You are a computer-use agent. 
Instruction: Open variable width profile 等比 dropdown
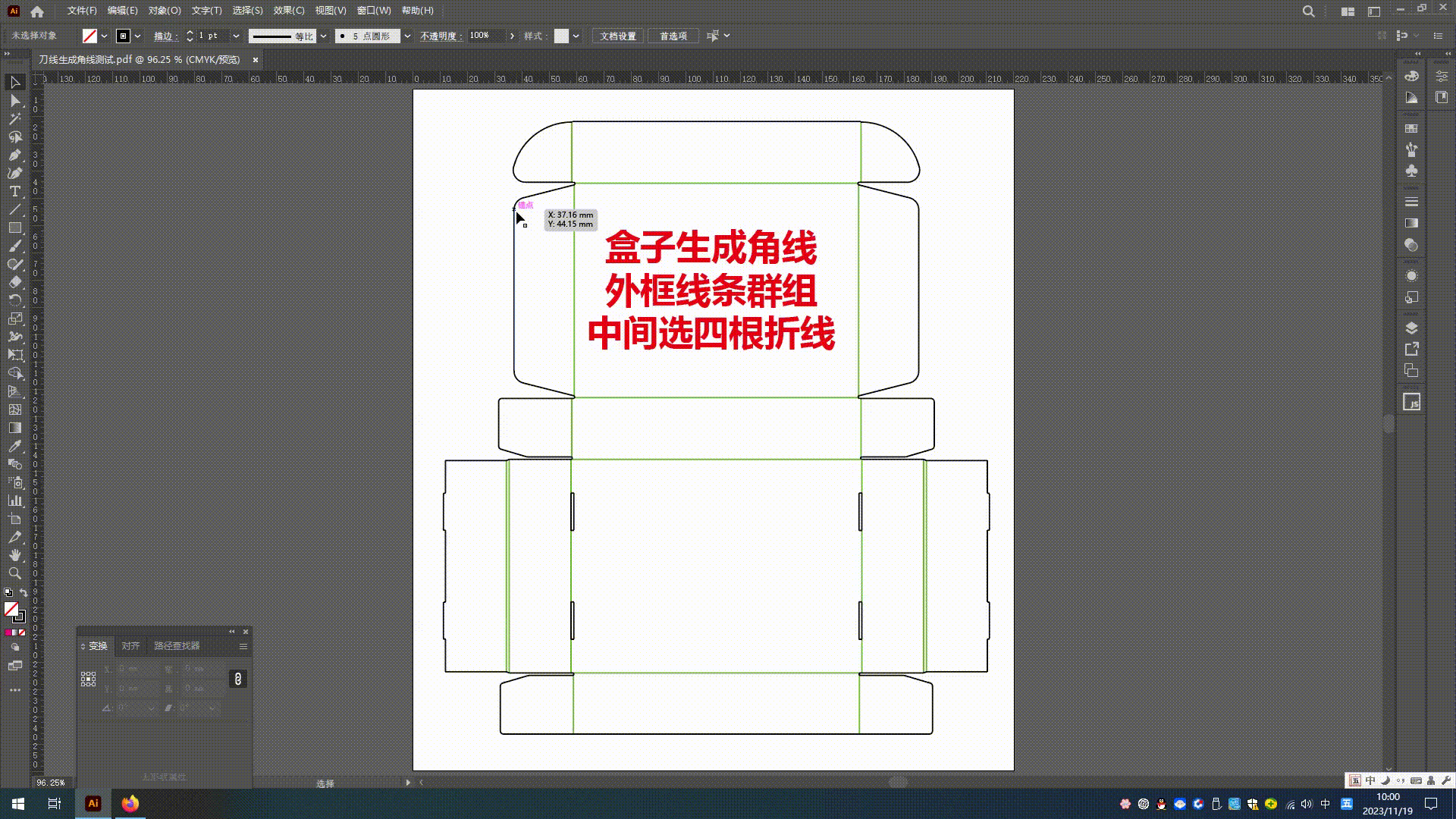coord(323,36)
